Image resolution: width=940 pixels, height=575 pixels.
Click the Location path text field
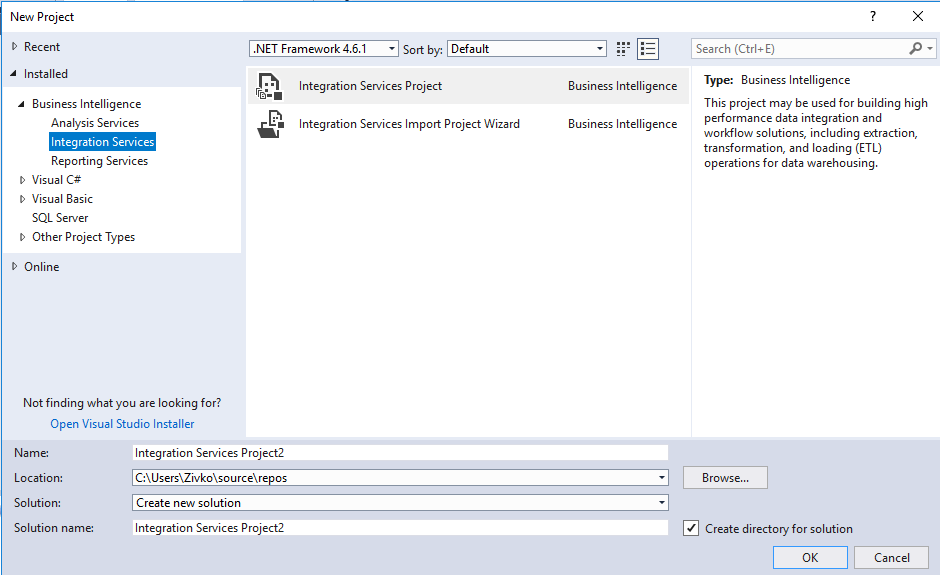point(393,478)
